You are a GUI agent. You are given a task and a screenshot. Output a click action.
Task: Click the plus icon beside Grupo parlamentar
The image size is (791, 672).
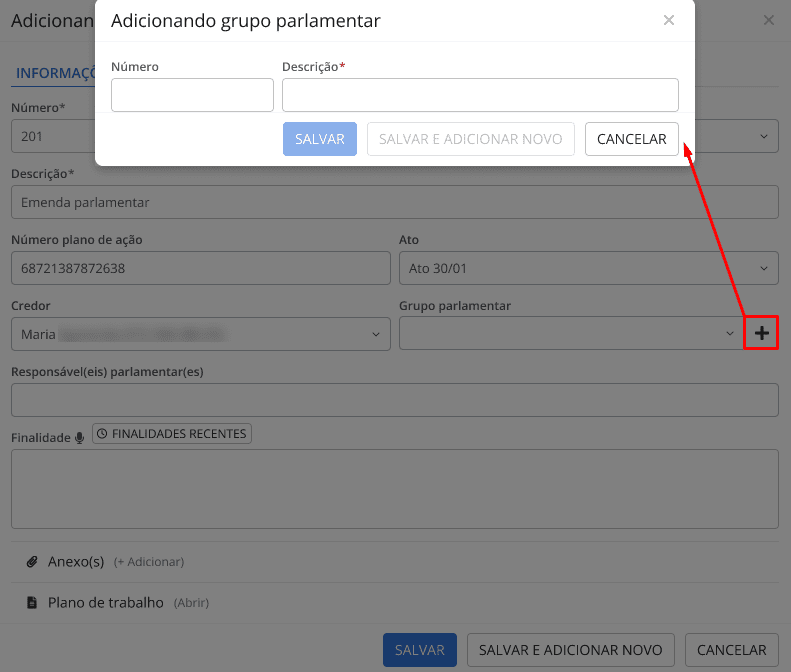pyautogui.click(x=762, y=334)
